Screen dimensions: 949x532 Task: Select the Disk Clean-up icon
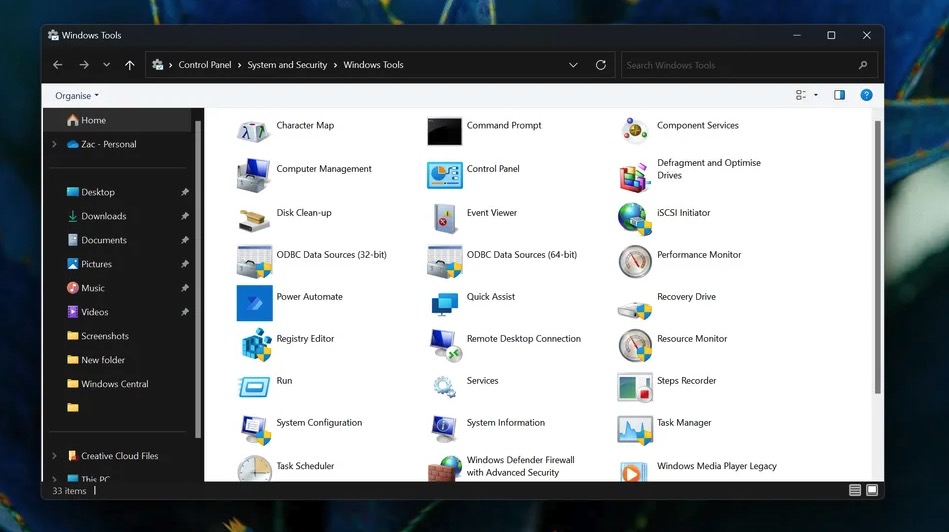pyautogui.click(x=254, y=220)
